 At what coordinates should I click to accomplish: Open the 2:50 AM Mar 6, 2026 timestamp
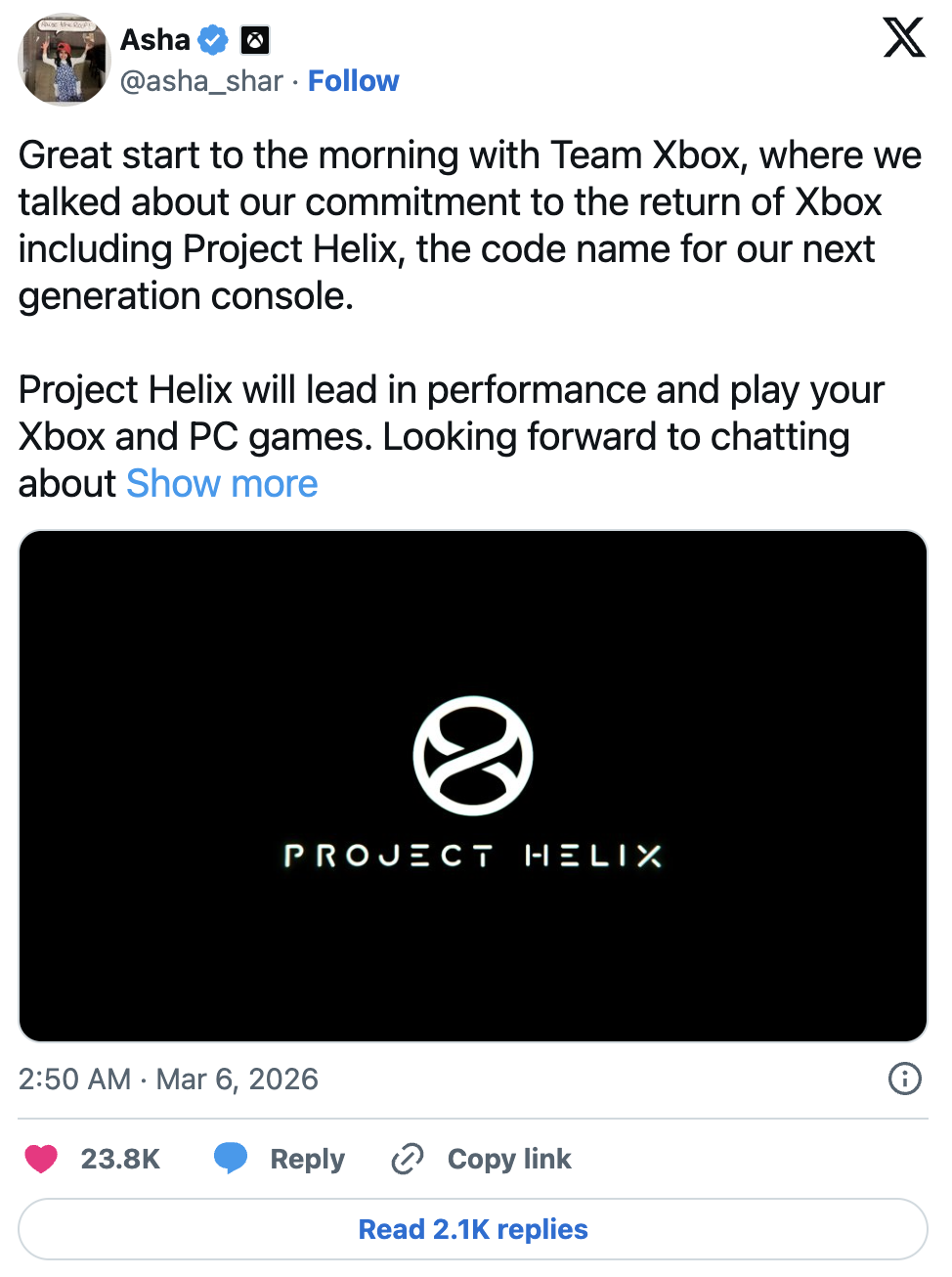click(168, 1079)
